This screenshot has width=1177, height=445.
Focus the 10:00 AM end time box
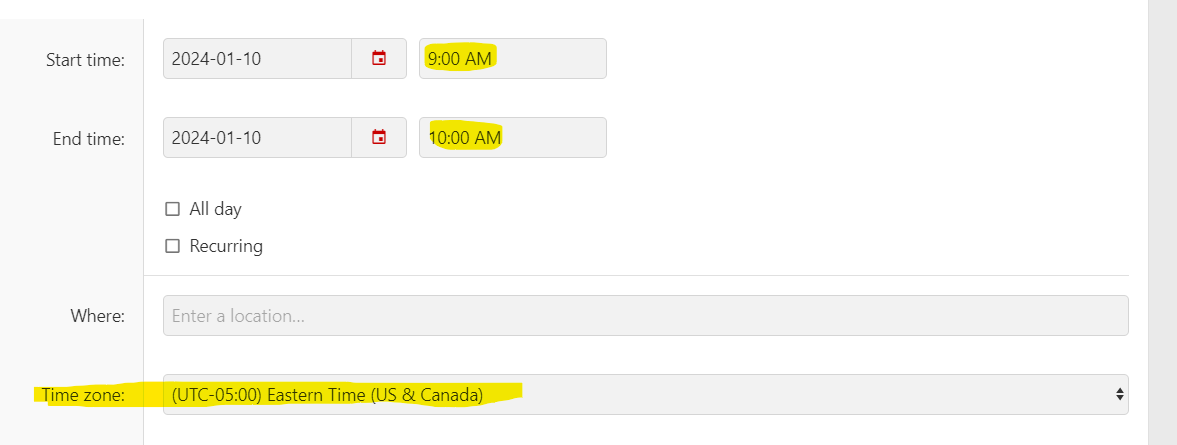(x=513, y=137)
